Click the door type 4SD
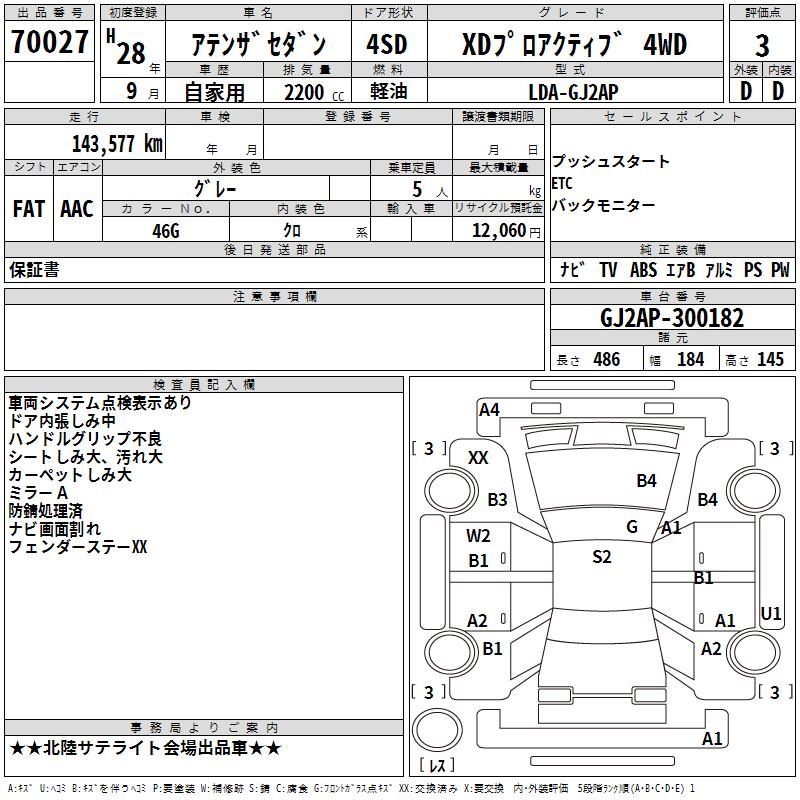The width and height of the screenshot is (800, 800). click(x=387, y=44)
